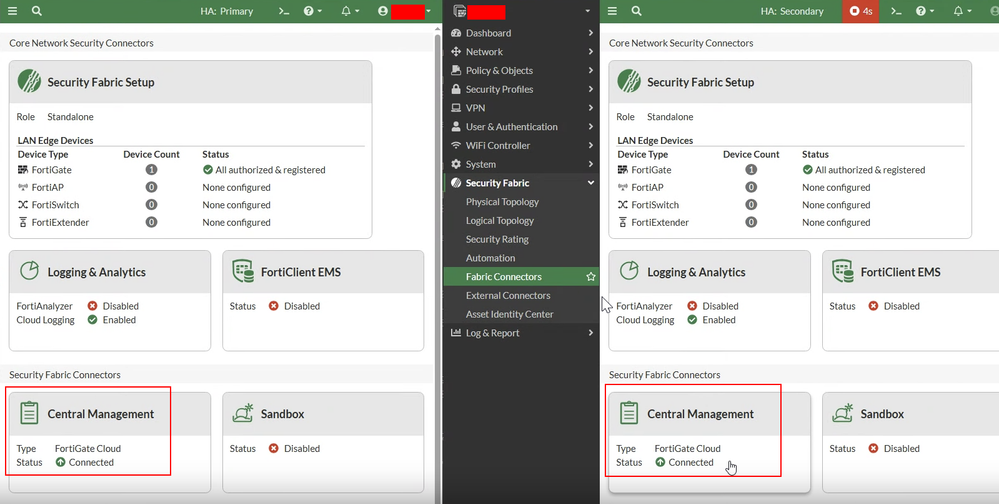
Task: Stop the 4s recording indicator
Action: (x=860, y=11)
